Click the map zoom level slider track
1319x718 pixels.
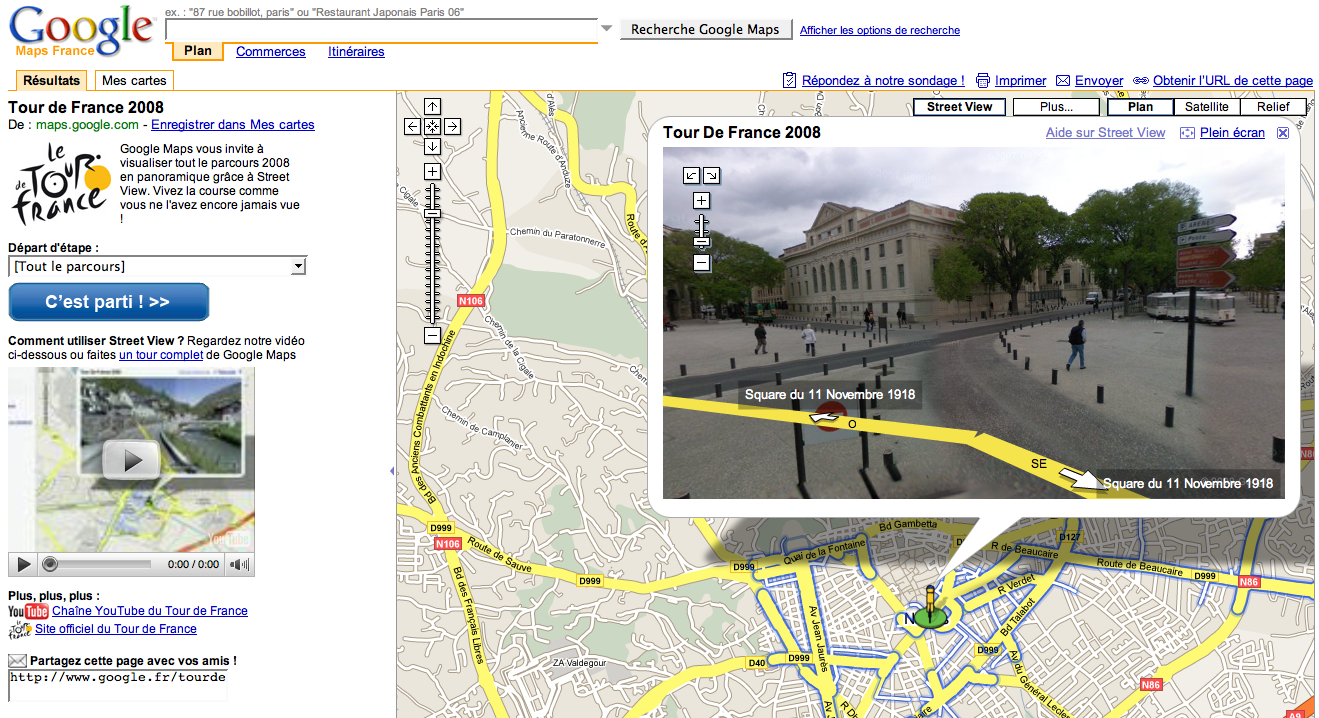click(432, 254)
